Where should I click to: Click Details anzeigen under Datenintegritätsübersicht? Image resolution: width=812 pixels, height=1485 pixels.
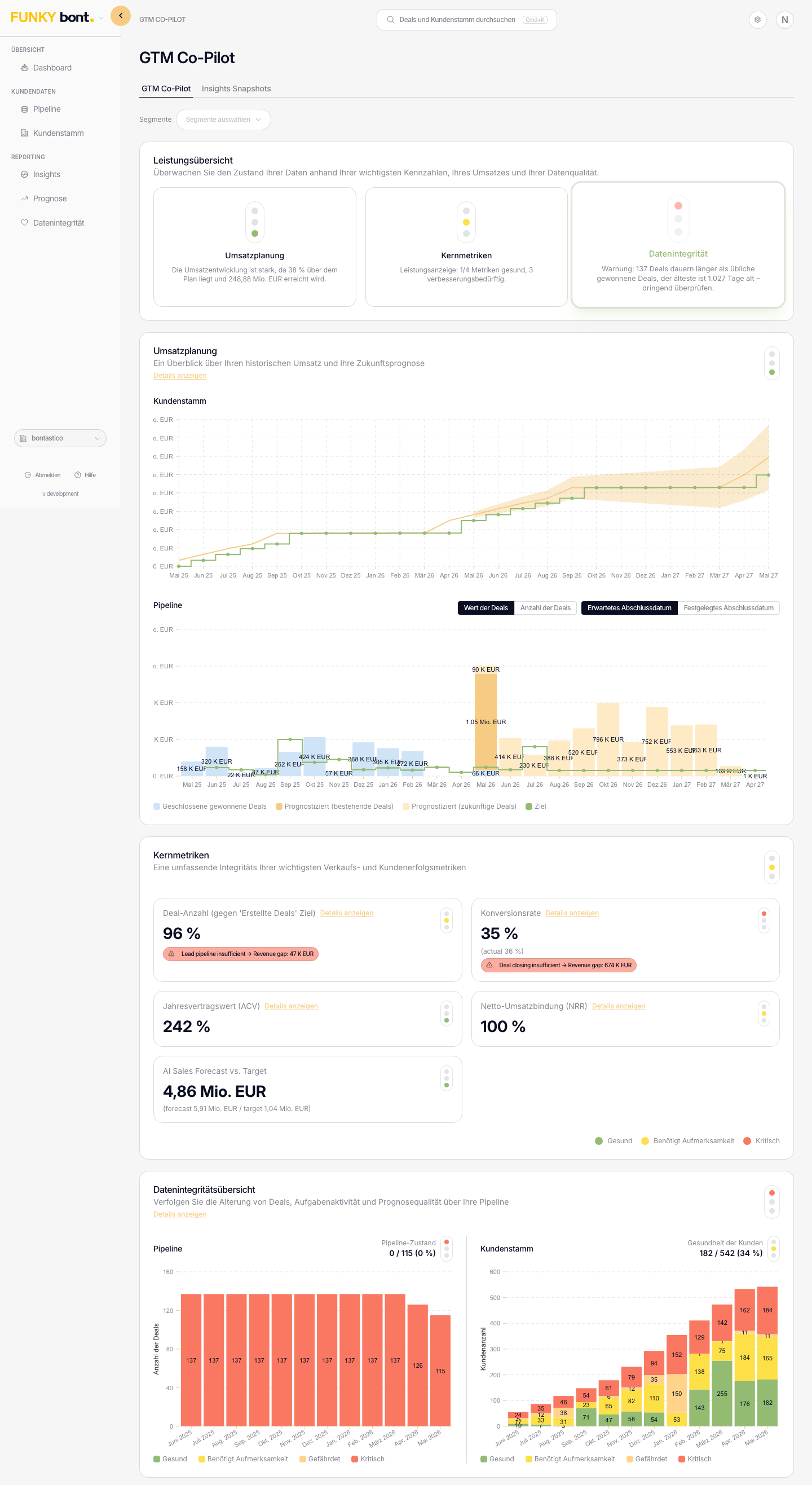[180, 1214]
